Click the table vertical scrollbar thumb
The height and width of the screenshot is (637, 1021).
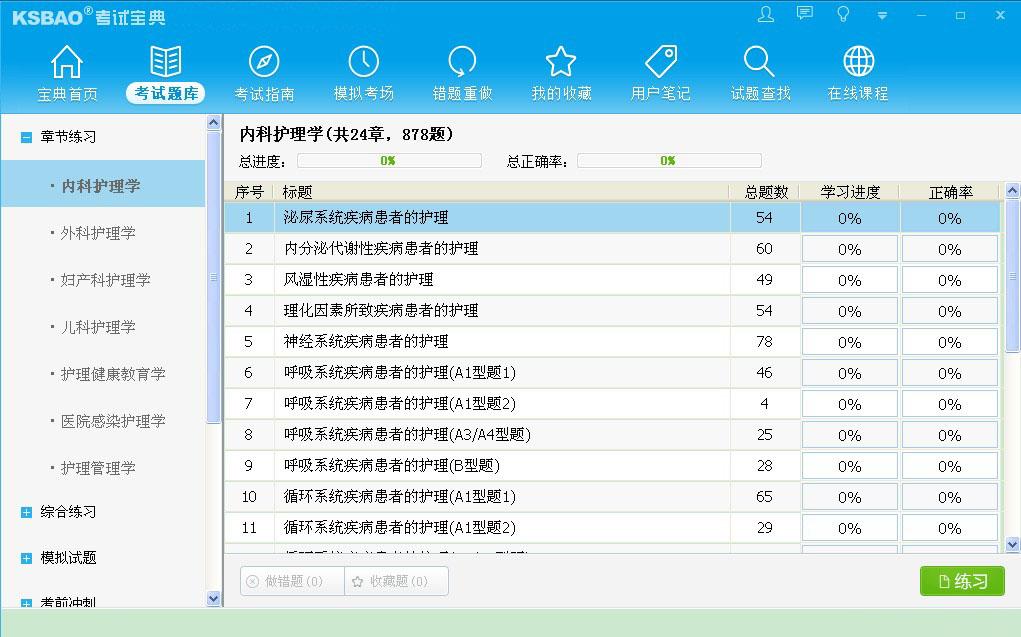point(1013,276)
